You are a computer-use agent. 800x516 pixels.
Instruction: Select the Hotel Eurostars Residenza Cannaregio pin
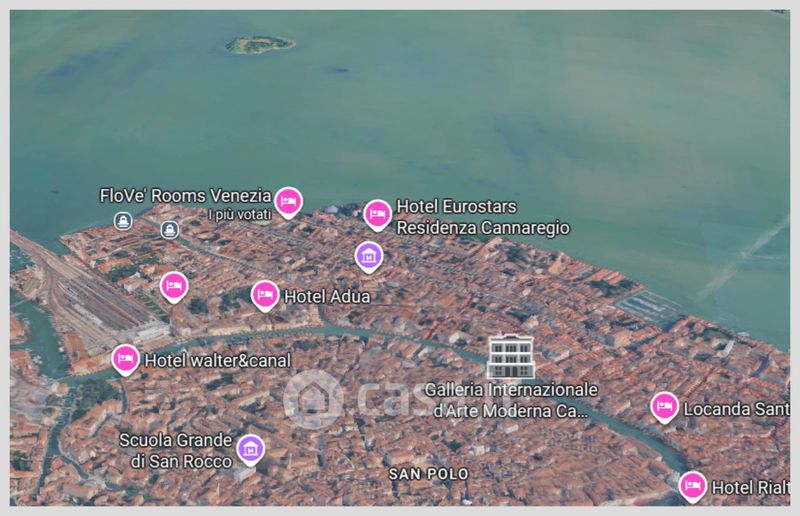coord(377,213)
